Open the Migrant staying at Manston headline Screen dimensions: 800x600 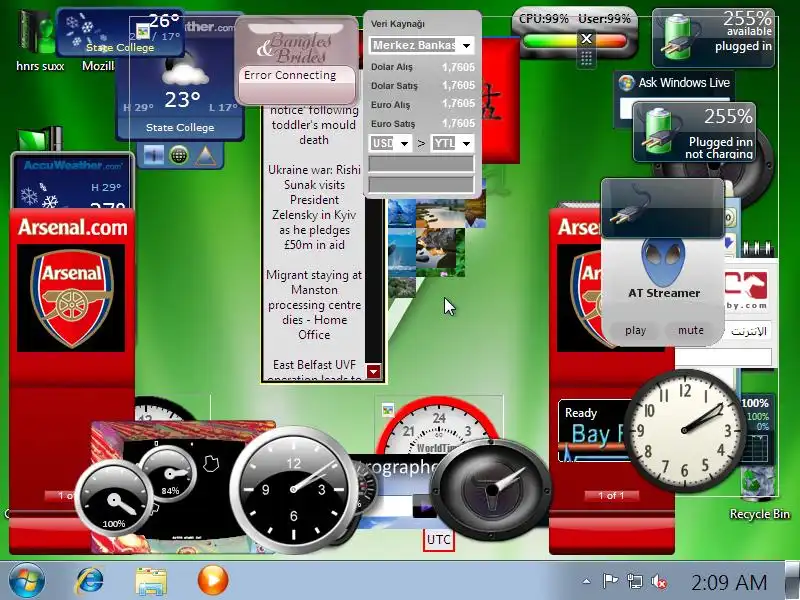(314, 305)
